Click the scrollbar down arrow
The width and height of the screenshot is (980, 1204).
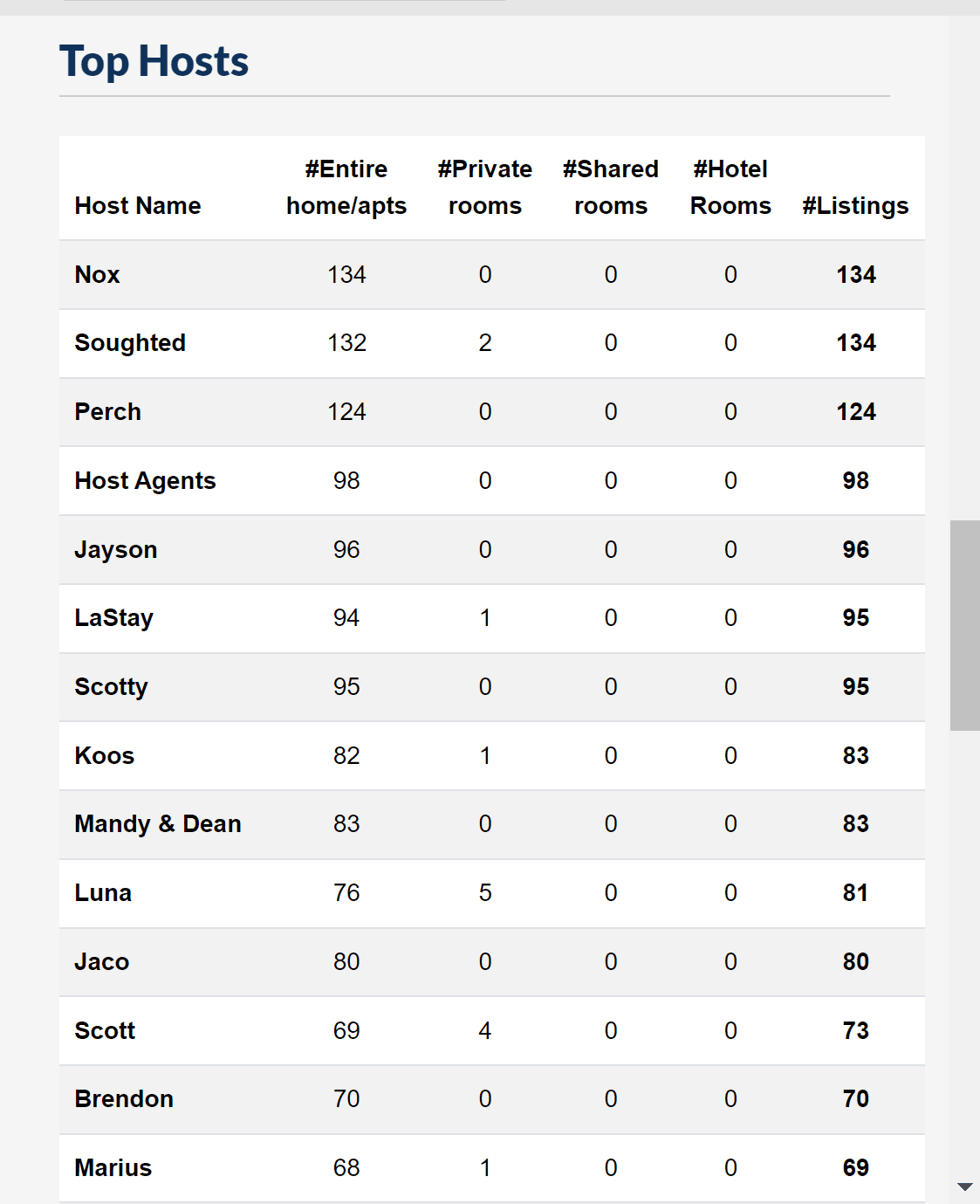click(x=964, y=1187)
